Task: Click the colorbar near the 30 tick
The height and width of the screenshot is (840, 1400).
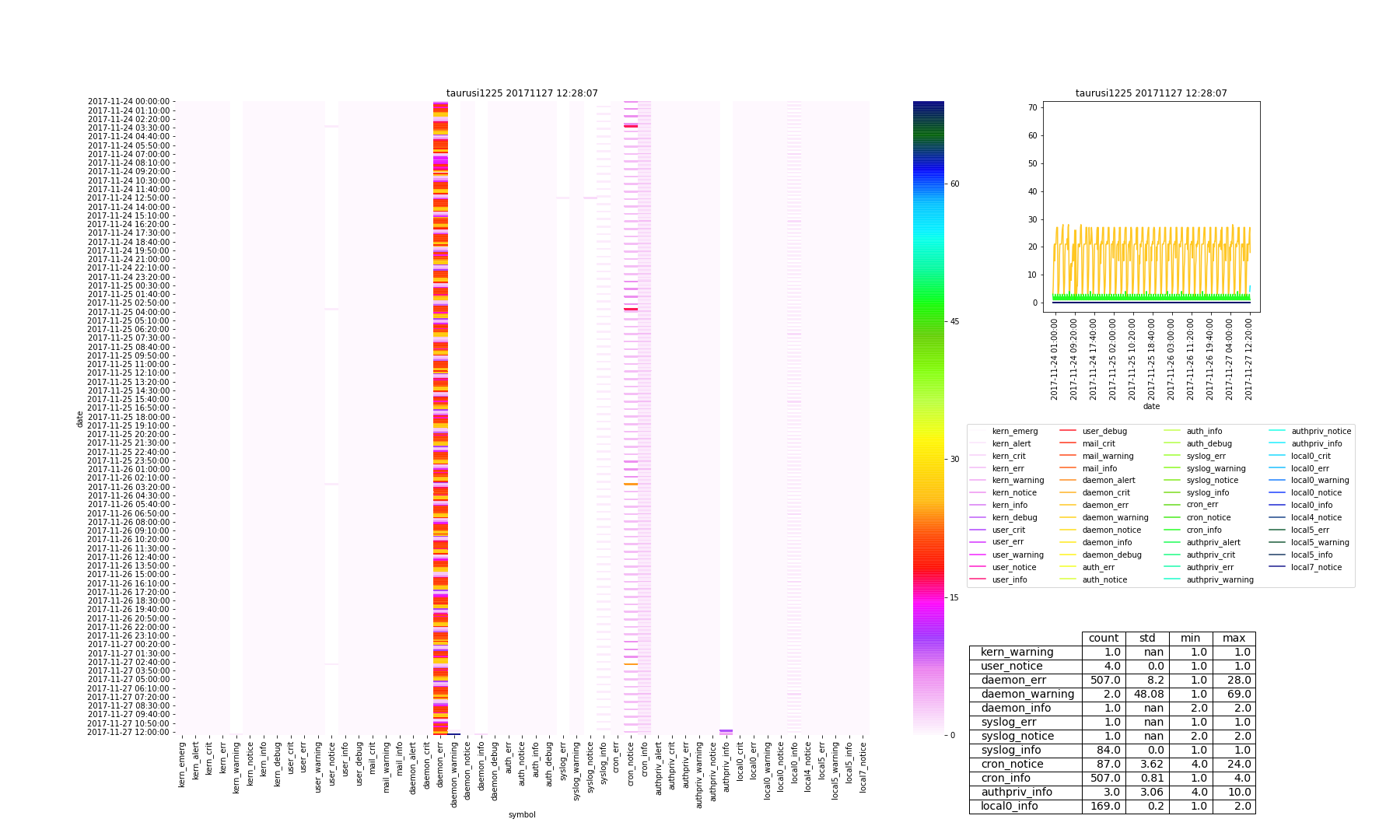Action: 928,460
